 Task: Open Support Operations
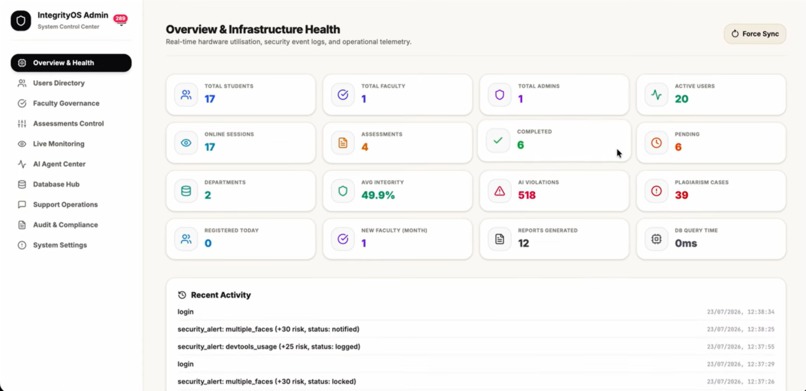pos(71,204)
